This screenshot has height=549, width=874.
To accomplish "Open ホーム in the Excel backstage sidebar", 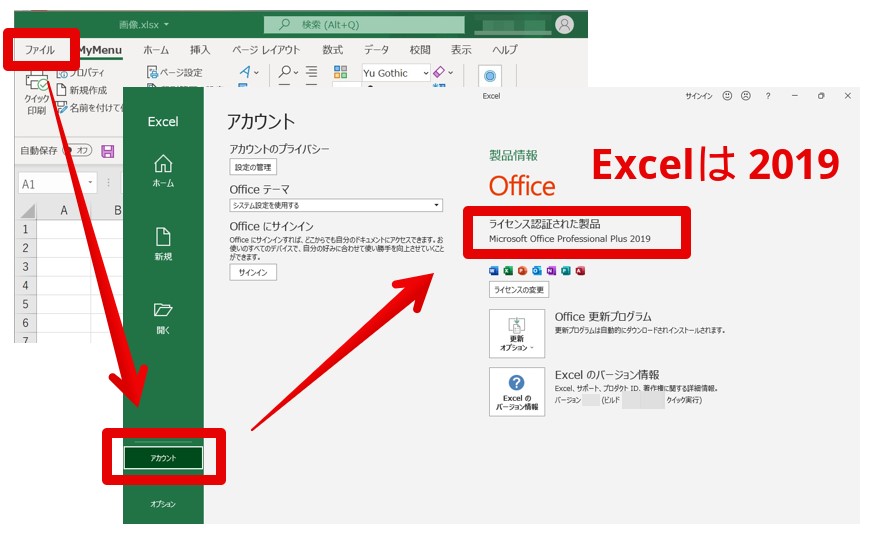I will click(x=163, y=171).
